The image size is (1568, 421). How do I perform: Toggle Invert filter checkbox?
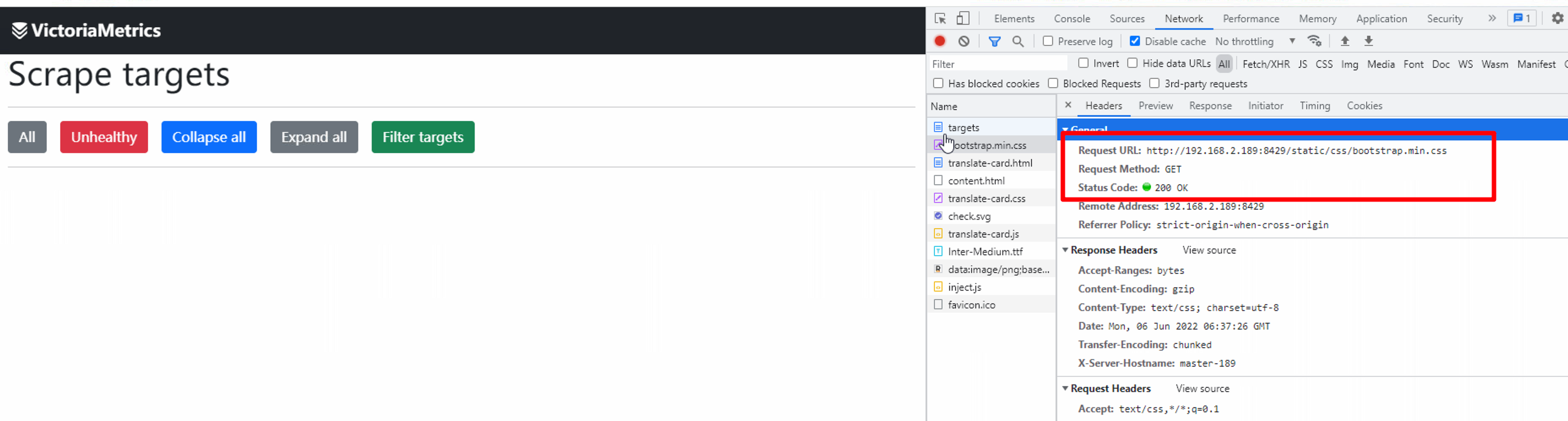pos(1083,62)
